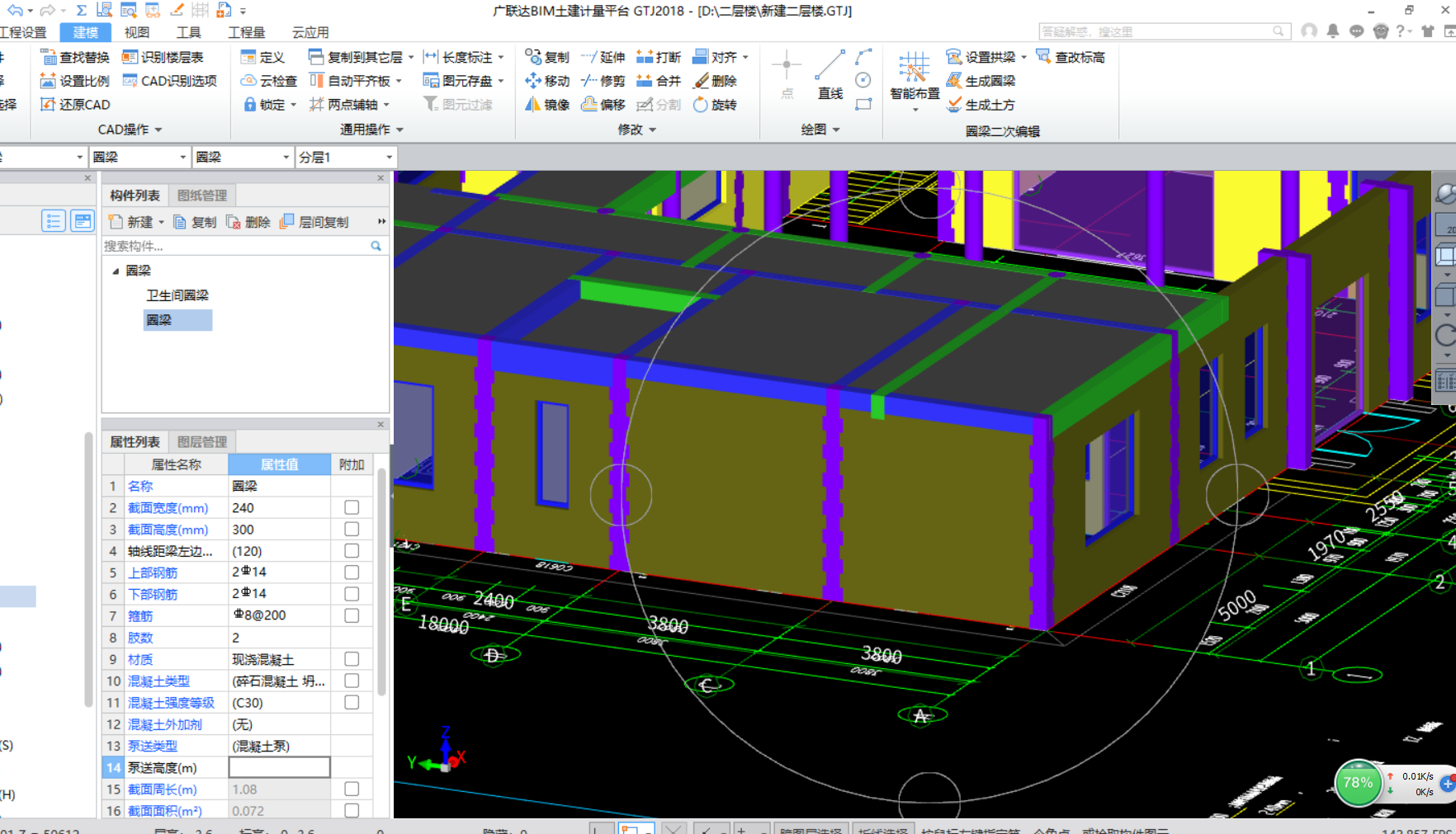Open the 新建 dropdown arrow
The height and width of the screenshot is (834, 1456).
161,222
